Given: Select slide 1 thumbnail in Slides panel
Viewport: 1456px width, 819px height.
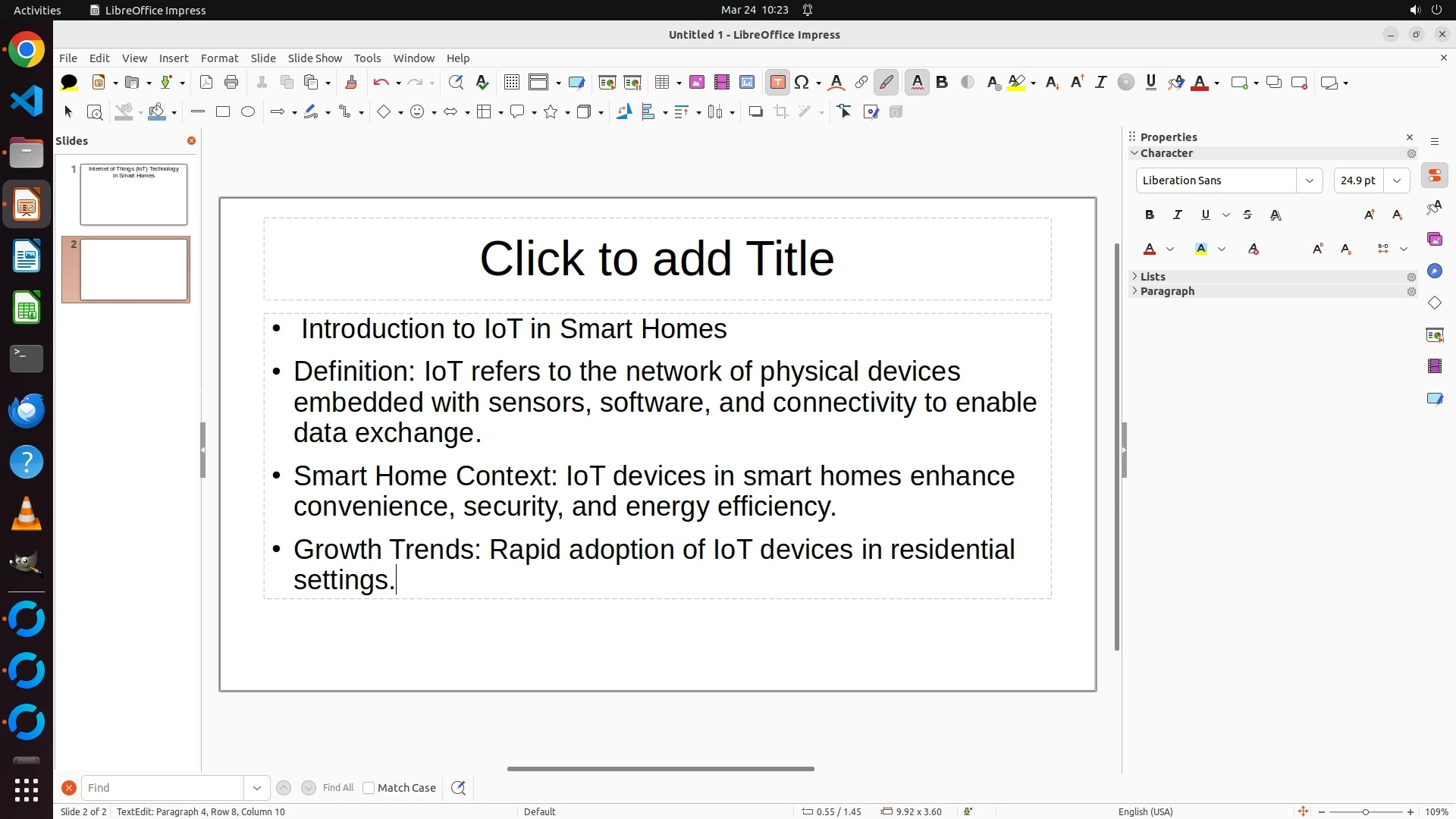Looking at the screenshot, I should (x=133, y=194).
